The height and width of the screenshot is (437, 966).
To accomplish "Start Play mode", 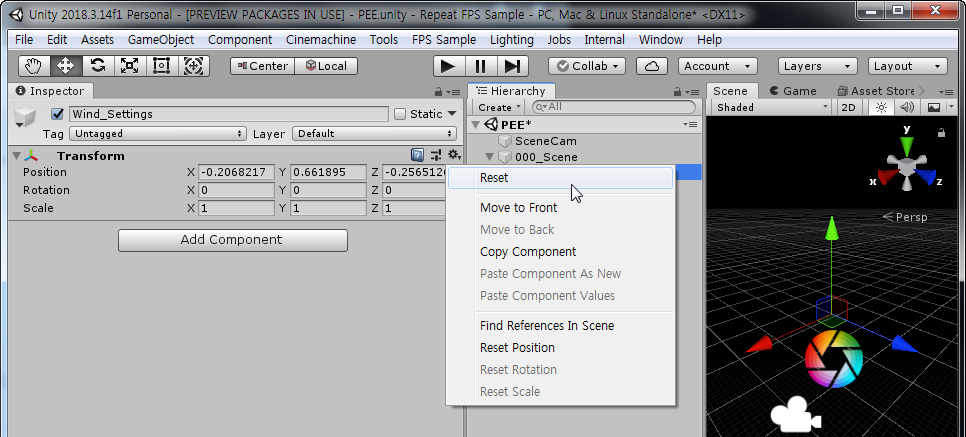I will [448, 66].
